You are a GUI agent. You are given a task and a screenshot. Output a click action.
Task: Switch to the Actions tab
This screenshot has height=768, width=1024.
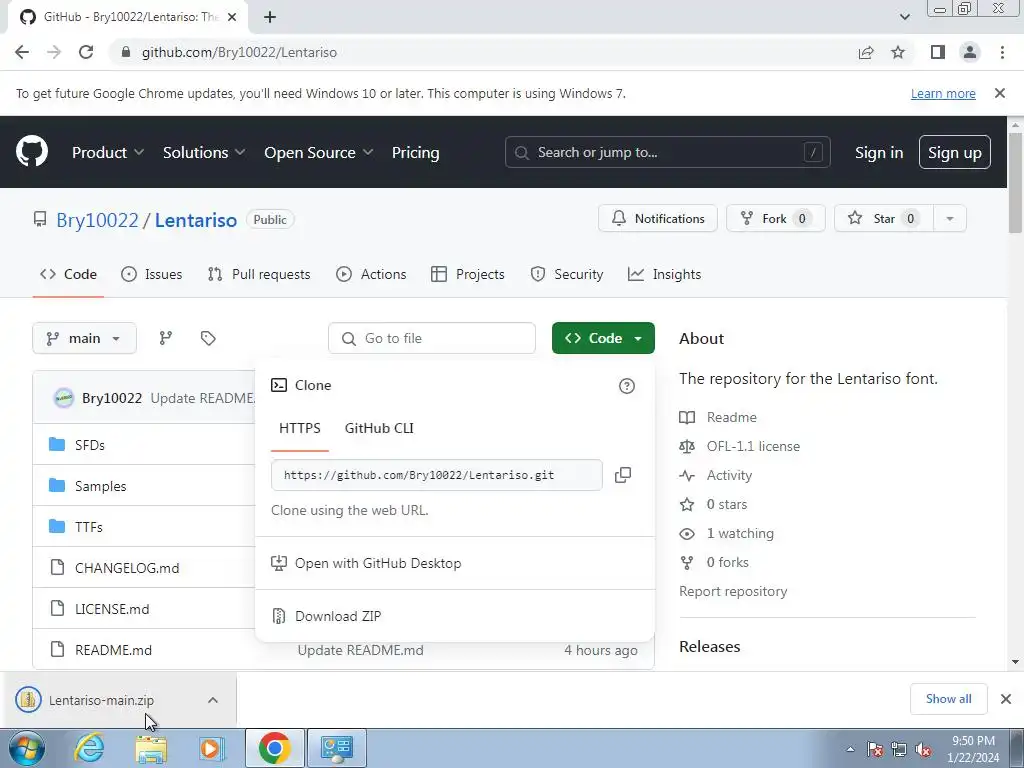tap(371, 274)
